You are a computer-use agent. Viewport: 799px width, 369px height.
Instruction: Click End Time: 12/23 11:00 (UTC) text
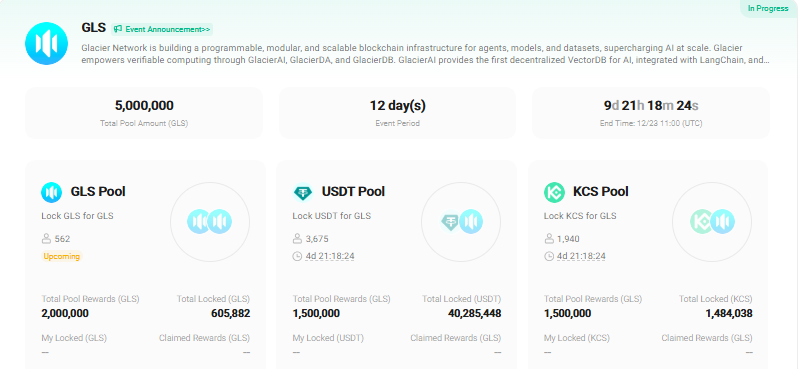point(651,123)
